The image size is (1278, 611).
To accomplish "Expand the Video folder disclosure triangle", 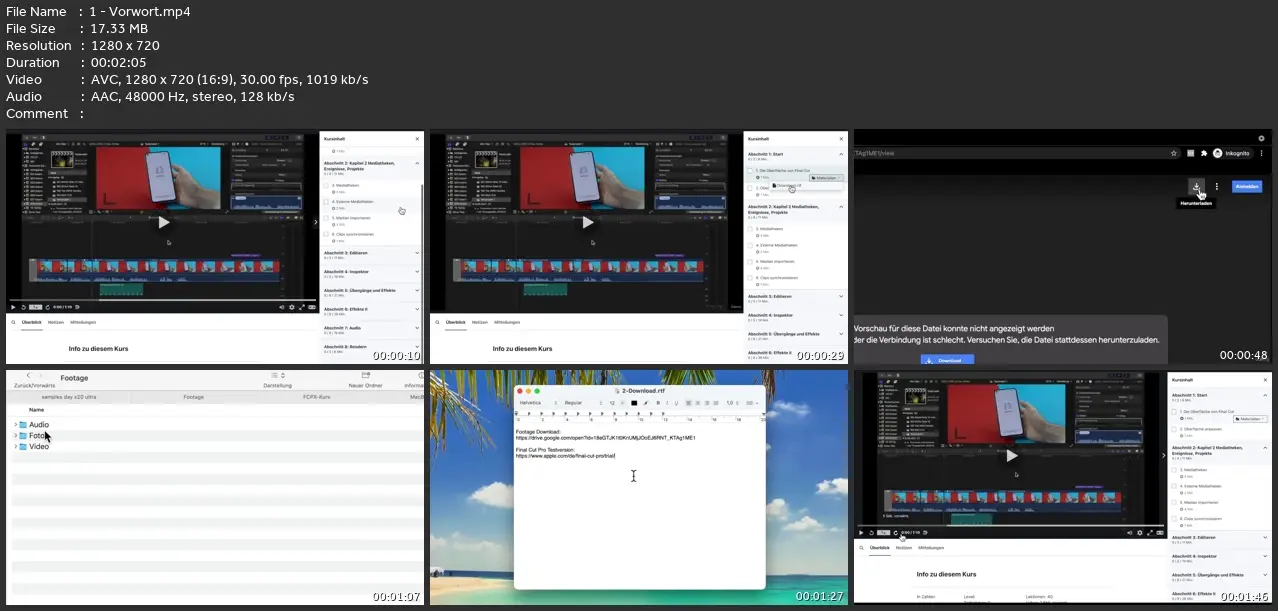I will pyautogui.click(x=15, y=447).
